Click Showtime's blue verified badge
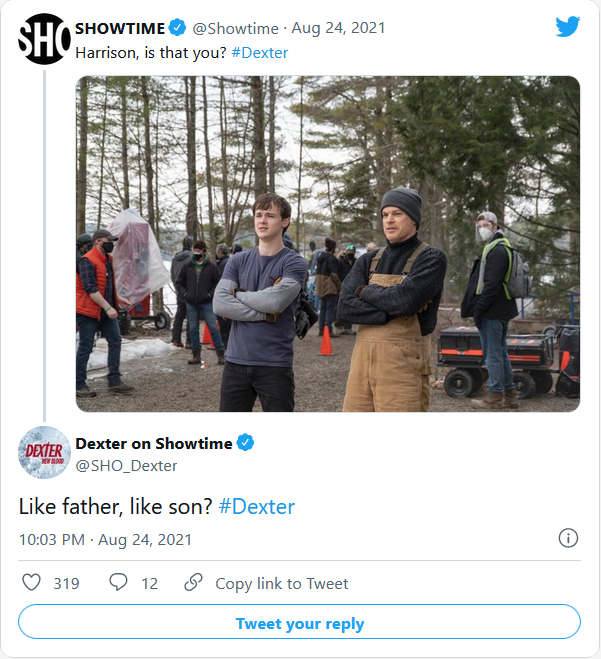This screenshot has height=659, width=601. (177, 29)
